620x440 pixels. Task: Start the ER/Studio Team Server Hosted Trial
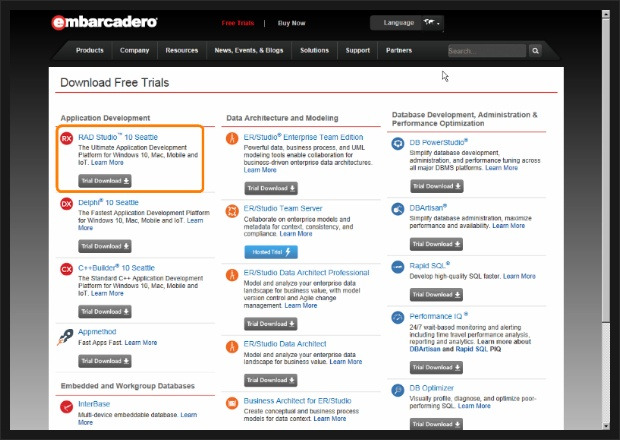coord(271,252)
